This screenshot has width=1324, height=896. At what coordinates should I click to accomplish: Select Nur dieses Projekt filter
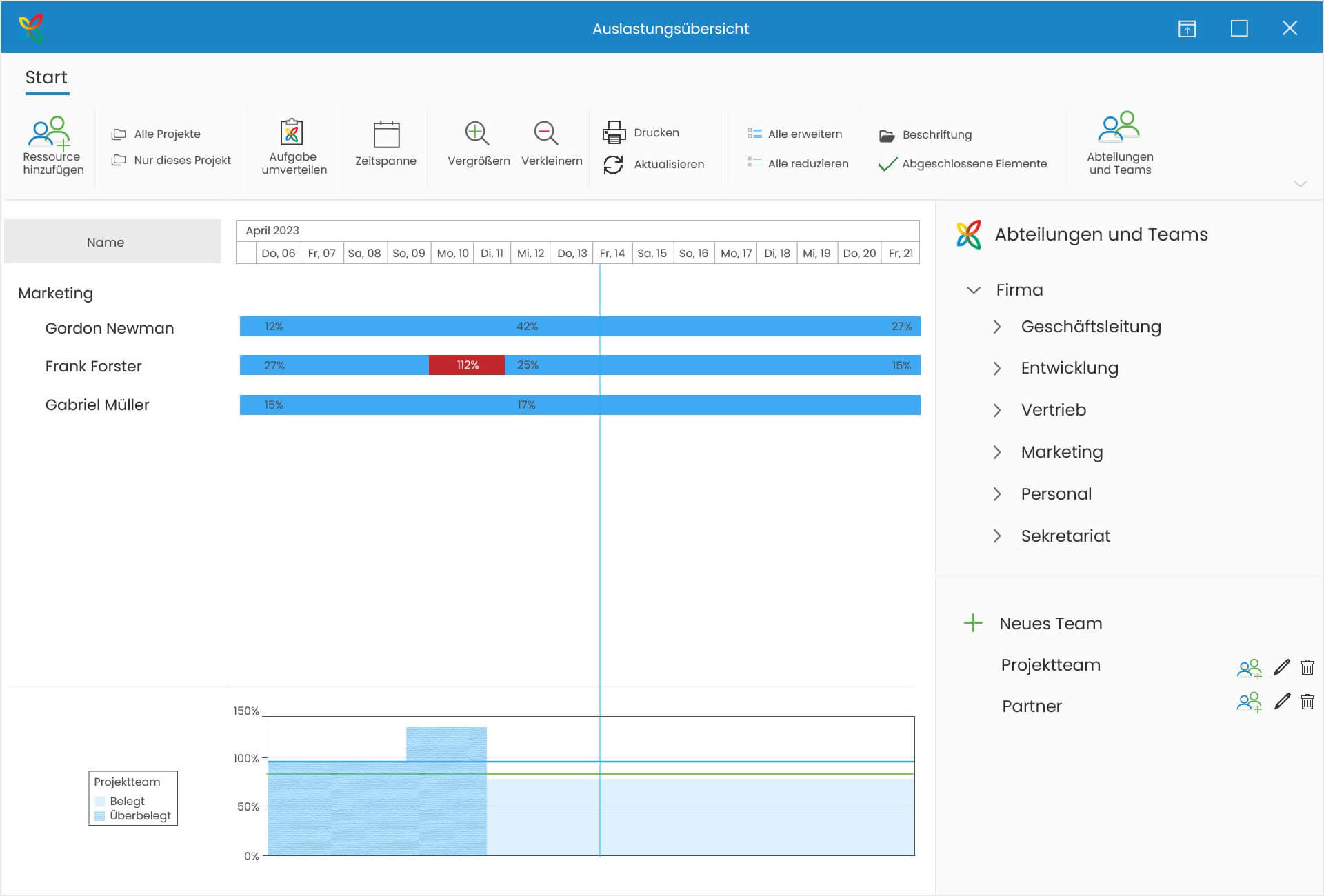coord(172,160)
